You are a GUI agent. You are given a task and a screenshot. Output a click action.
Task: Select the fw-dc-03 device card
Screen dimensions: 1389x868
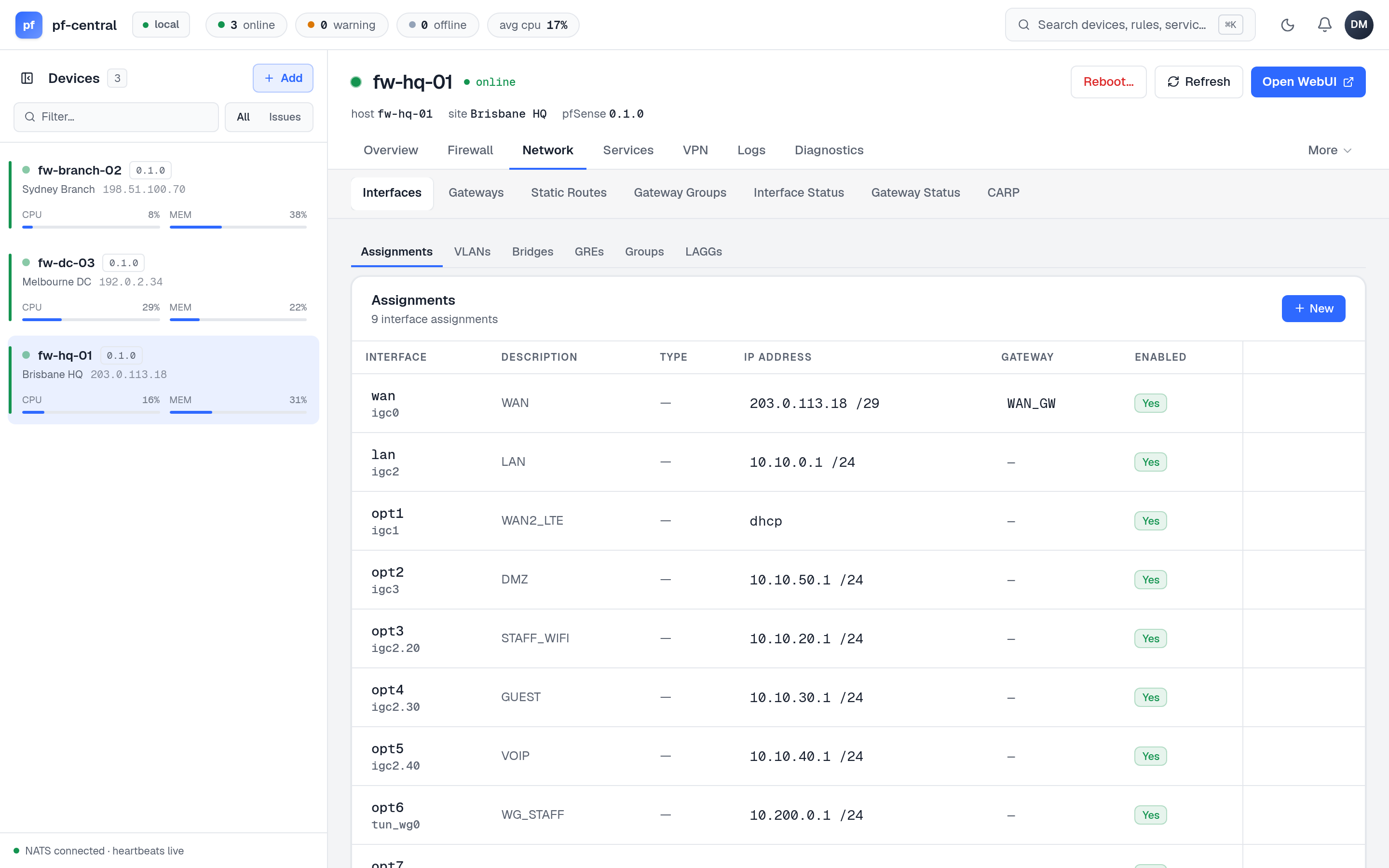(163, 287)
